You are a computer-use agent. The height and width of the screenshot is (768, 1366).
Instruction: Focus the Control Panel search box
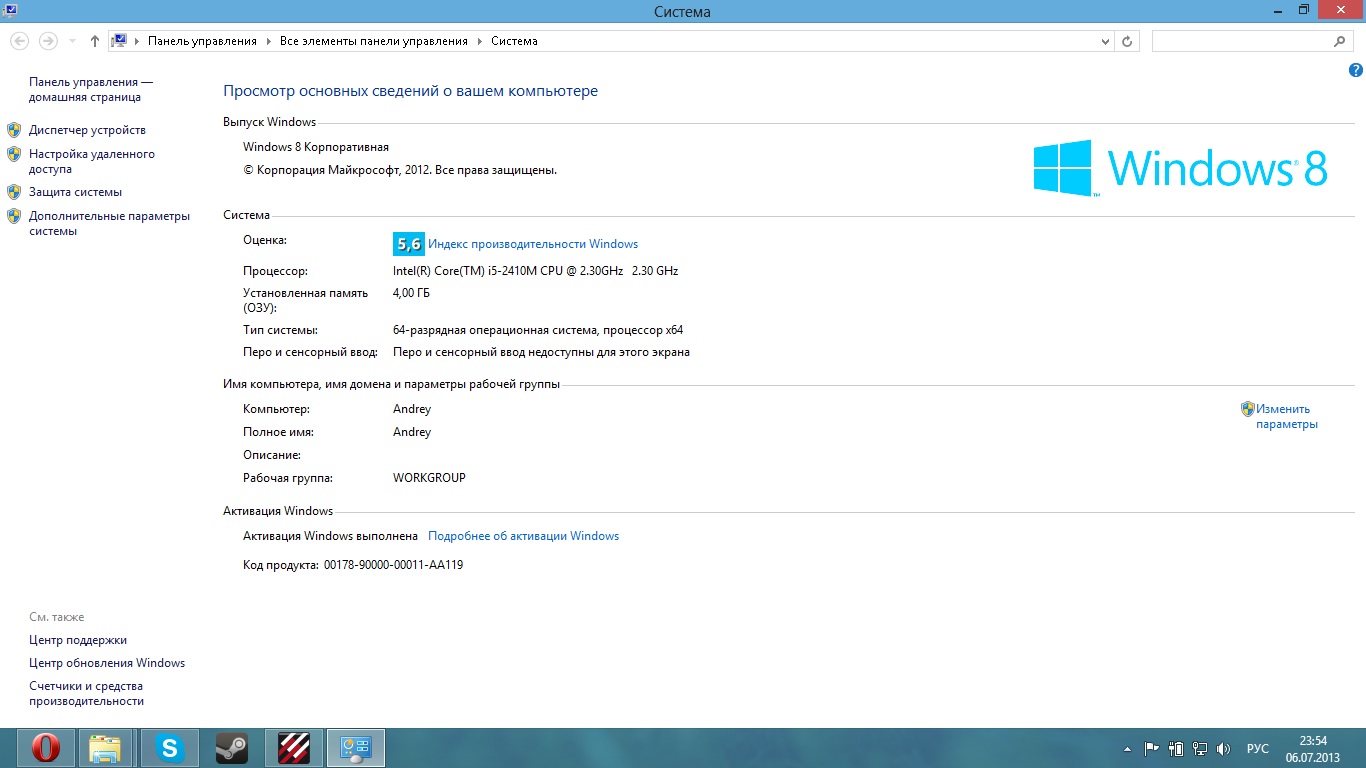tap(1243, 41)
